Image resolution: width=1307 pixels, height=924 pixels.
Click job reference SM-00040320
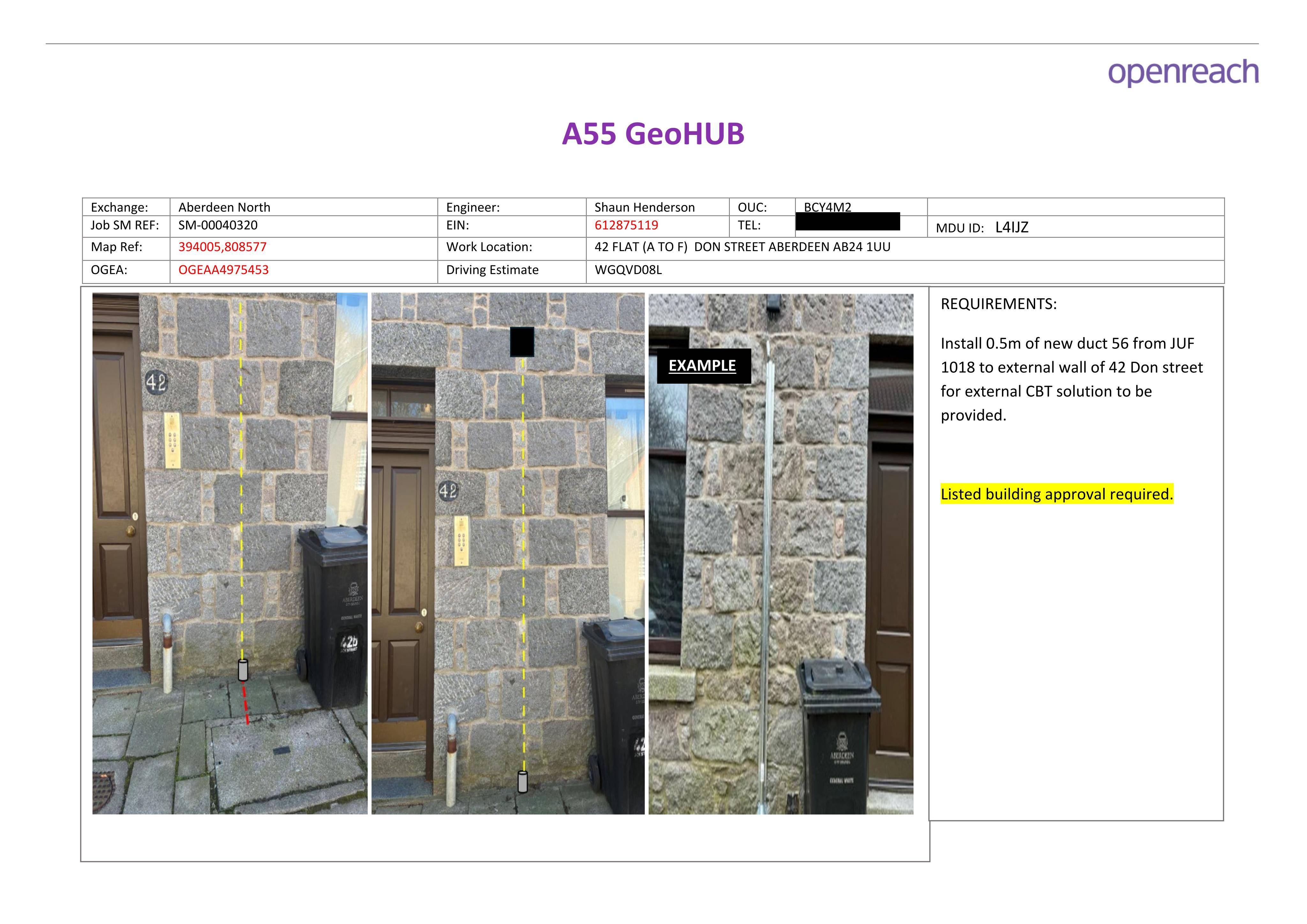coord(218,225)
